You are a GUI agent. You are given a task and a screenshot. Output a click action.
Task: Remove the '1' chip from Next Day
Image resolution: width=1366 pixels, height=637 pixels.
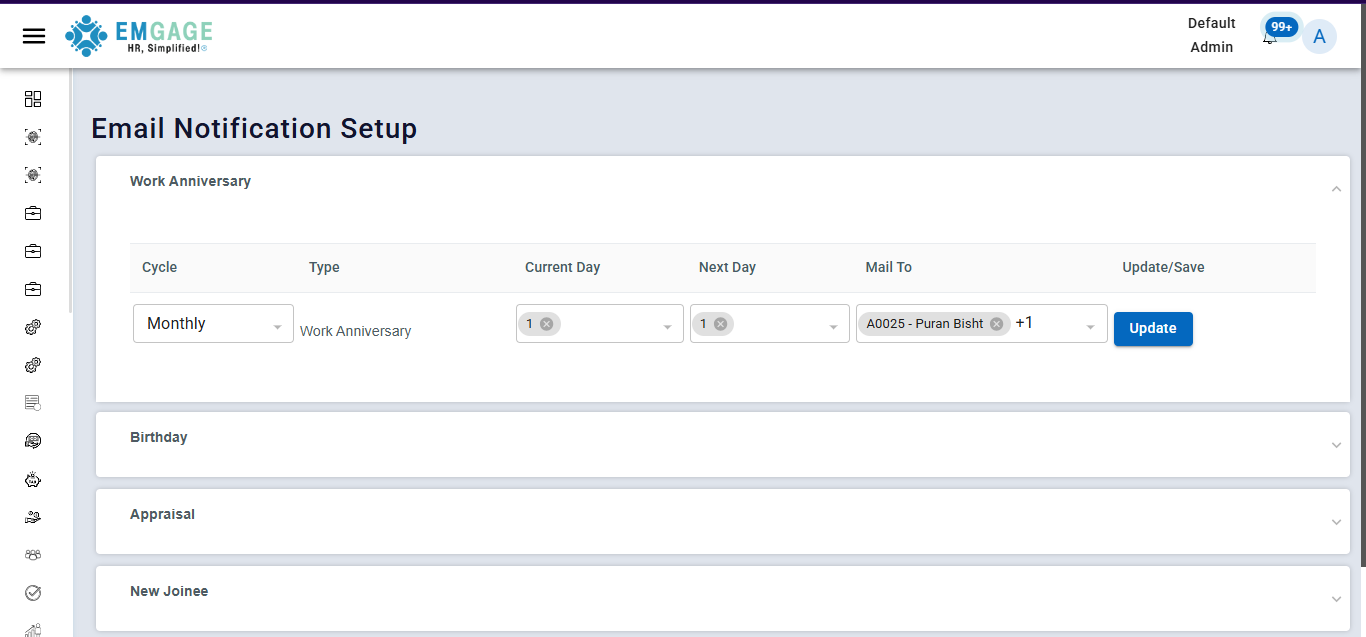tap(720, 324)
